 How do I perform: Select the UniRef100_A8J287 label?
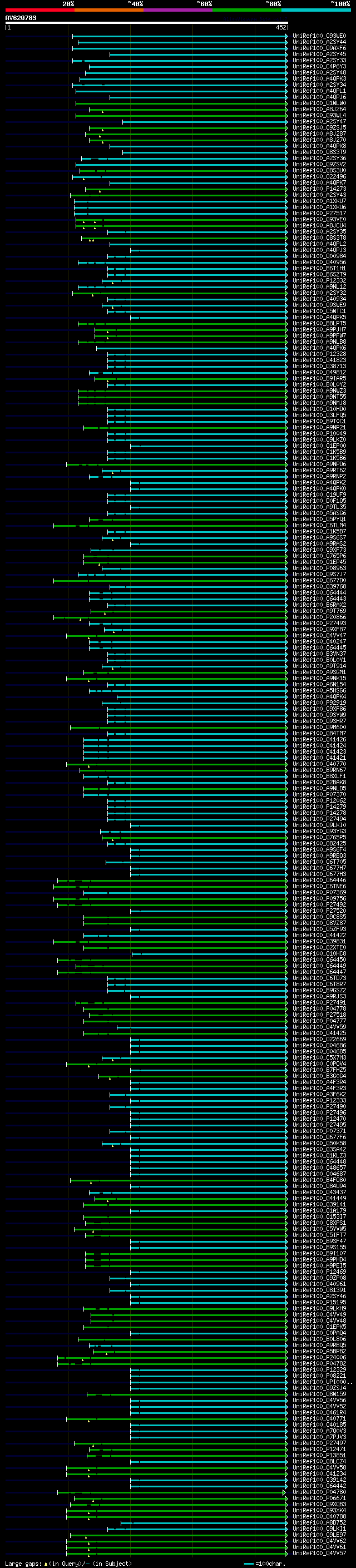(319, 133)
